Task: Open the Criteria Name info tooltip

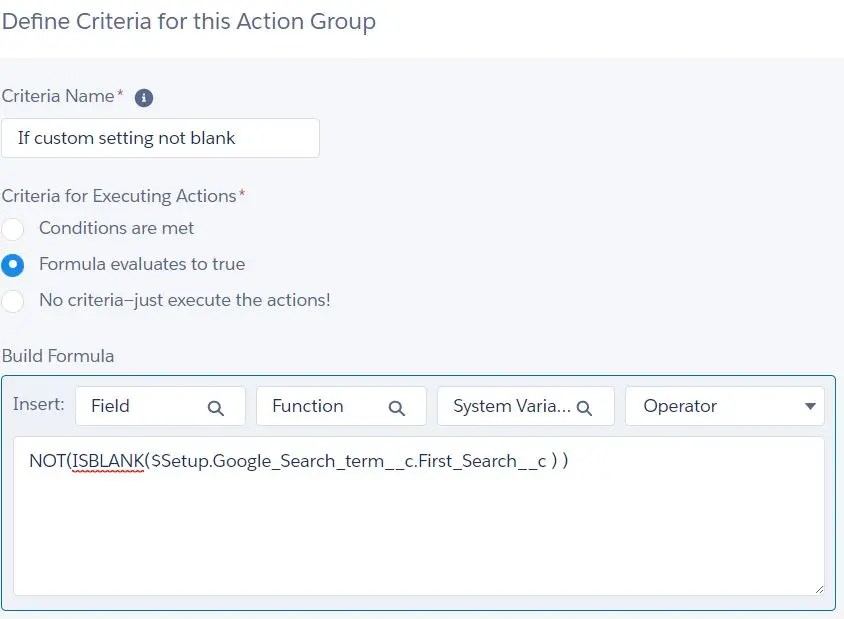Action: pos(142,96)
